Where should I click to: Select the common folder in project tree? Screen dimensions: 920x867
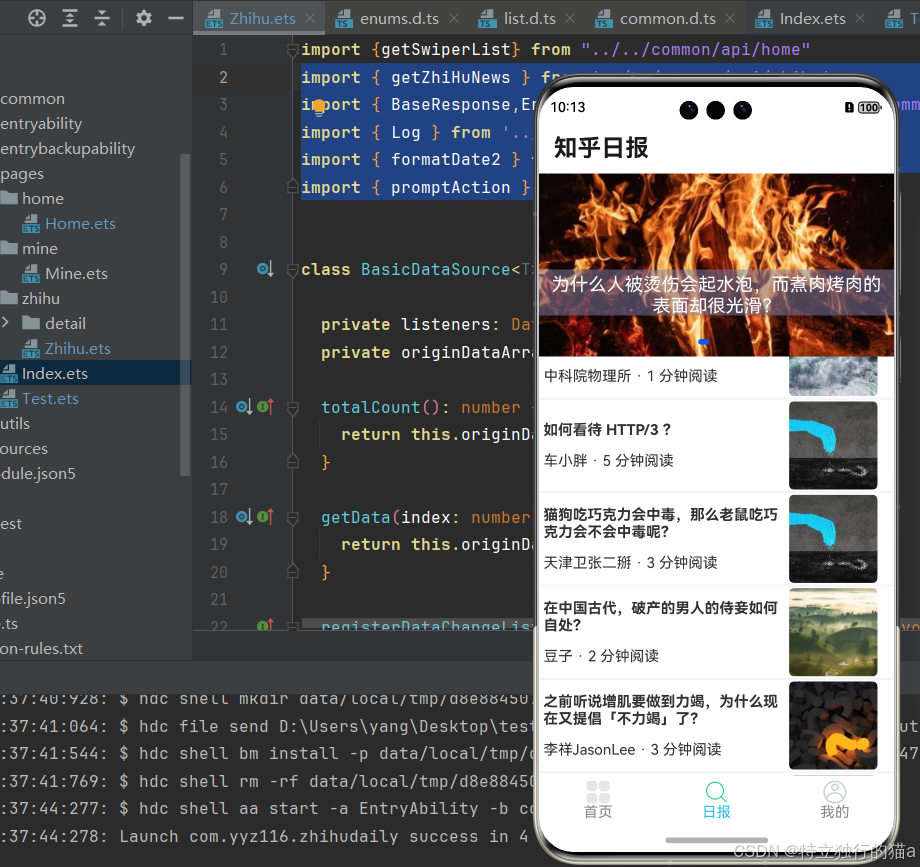click(x=32, y=99)
